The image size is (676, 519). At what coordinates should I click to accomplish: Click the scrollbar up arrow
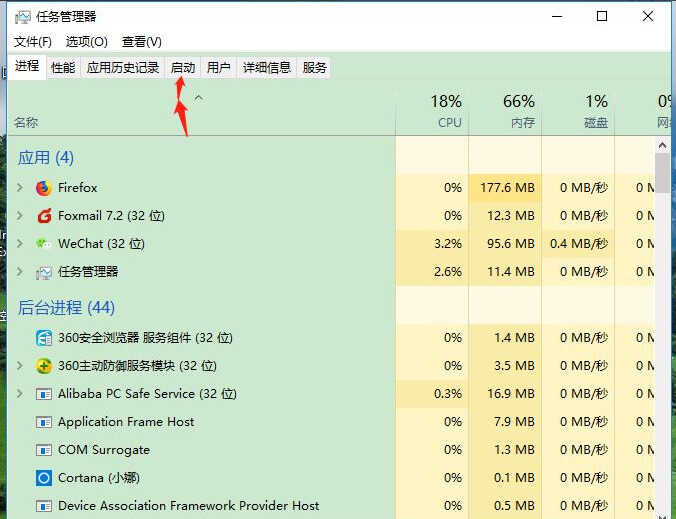[x=662, y=146]
